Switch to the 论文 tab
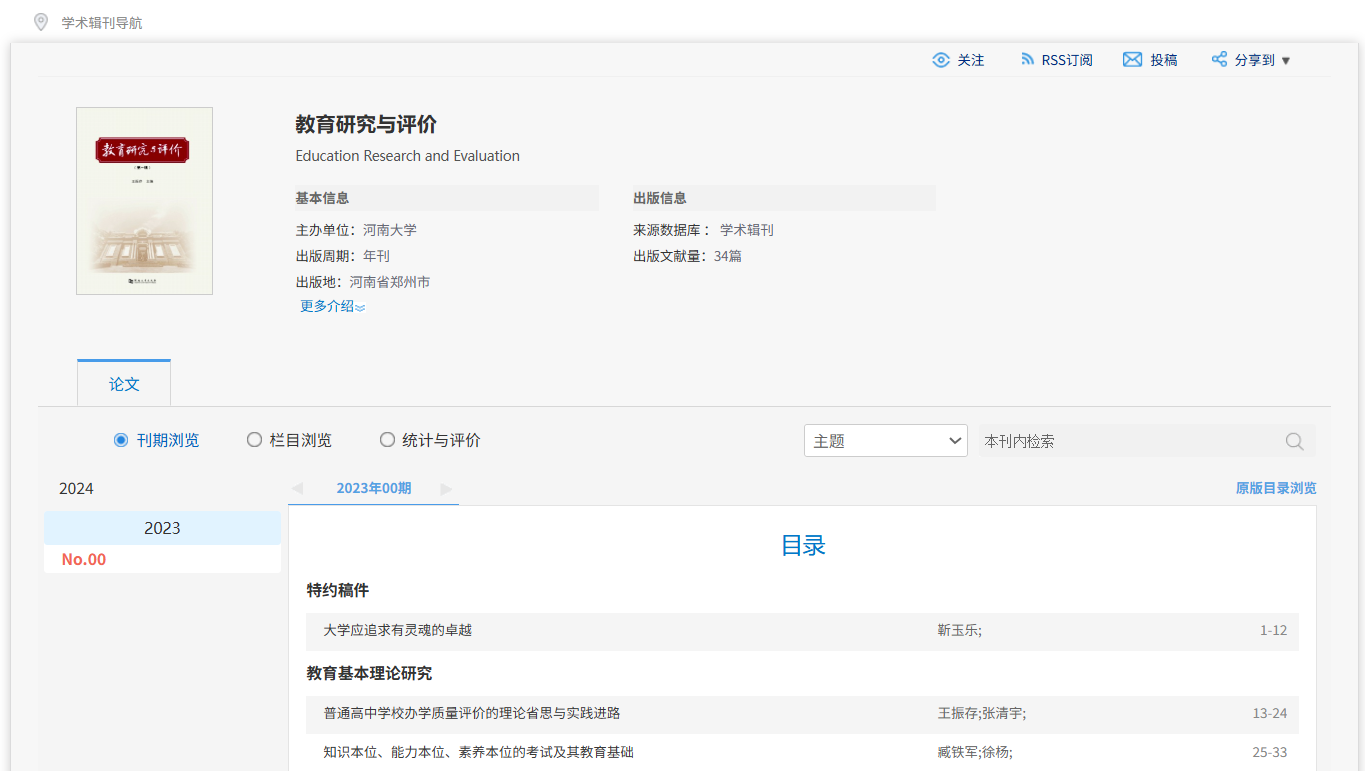Screen dimensions: 1365x771 click(124, 384)
